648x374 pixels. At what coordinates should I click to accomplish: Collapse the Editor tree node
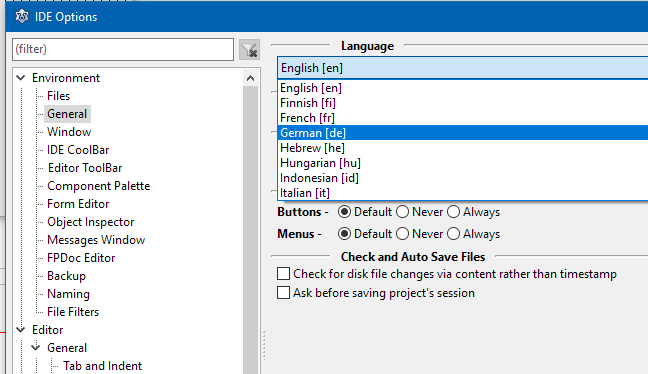[x=21, y=330]
